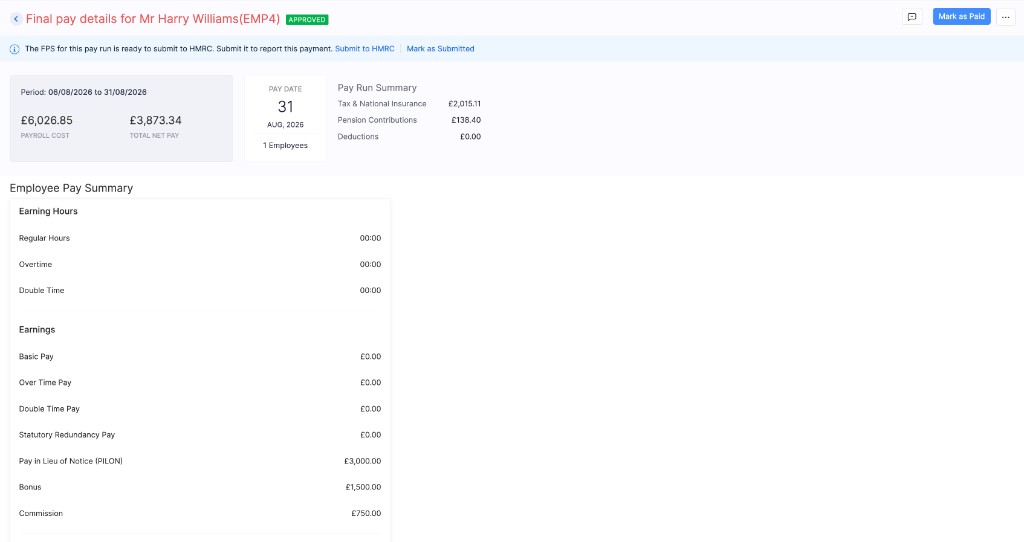Click the PILON £3,000.00 amount
Screen dimensions: 1024x542
tap(362, 461)
